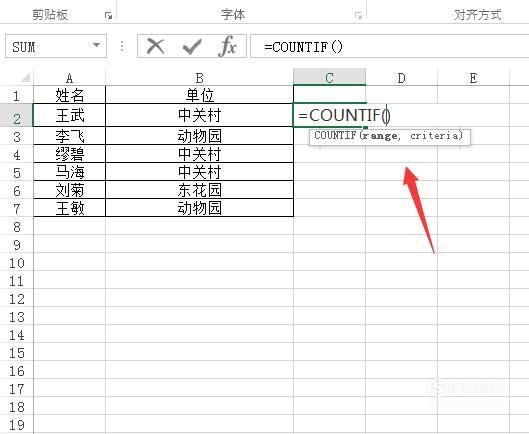
Task: Click cell B3 containing 动物园
Action: coord(199,136)
